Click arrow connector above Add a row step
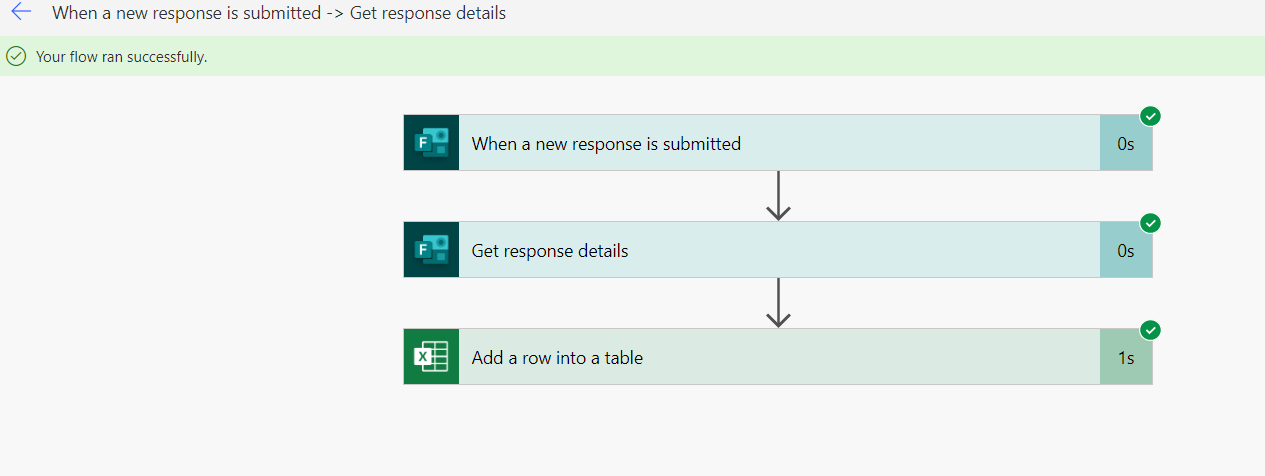 tap(778, 303)
